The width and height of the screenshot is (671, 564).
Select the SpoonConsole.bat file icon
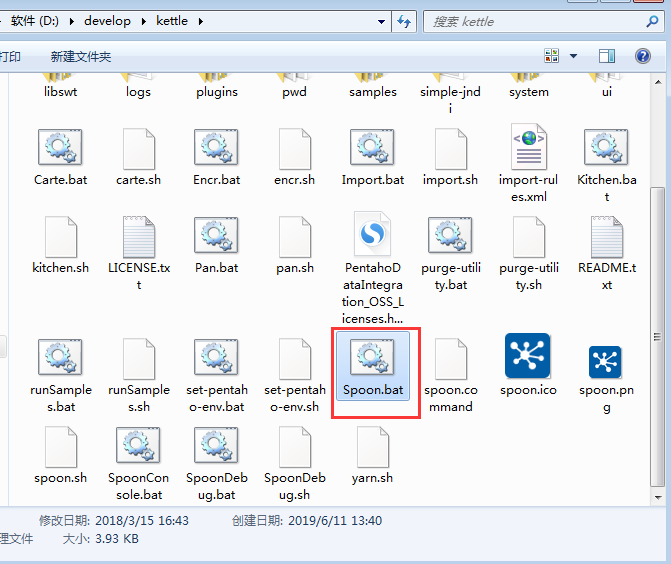coord(138,445)
